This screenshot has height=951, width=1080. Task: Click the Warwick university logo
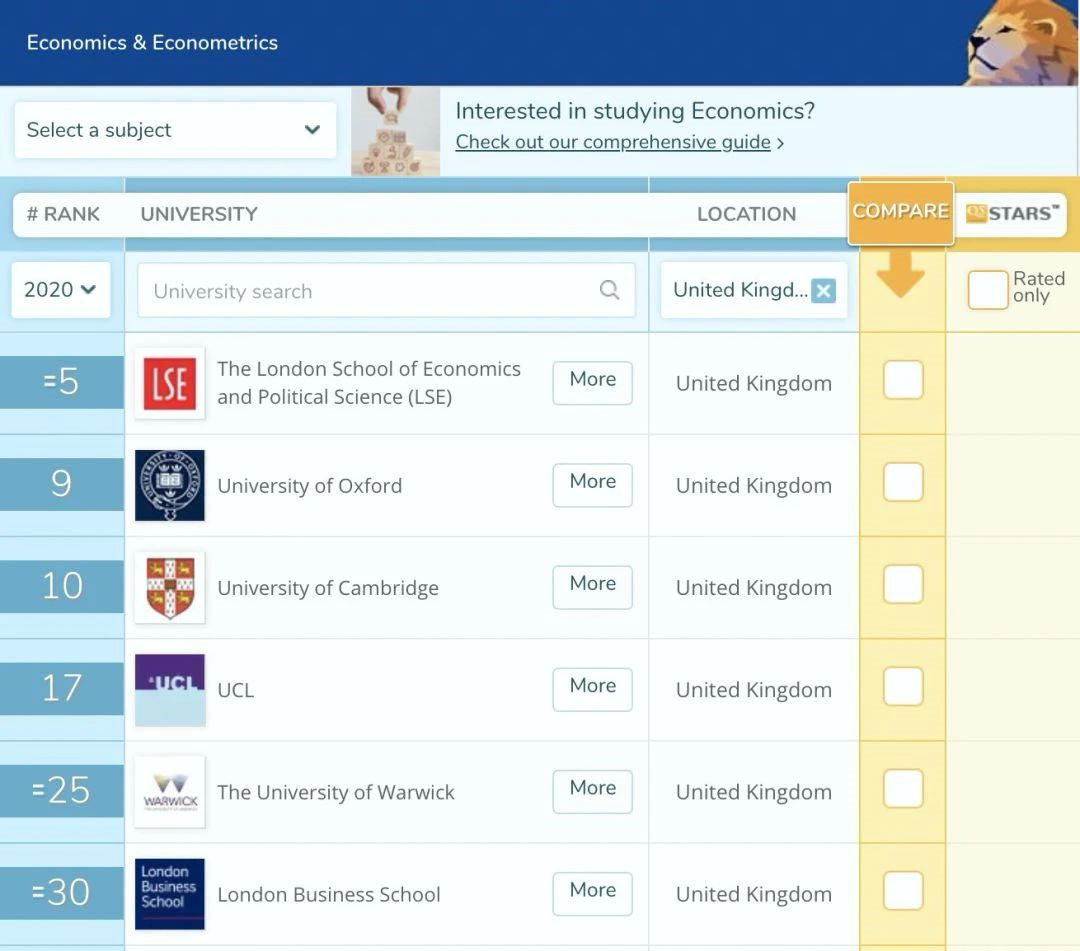coord(169,791)
